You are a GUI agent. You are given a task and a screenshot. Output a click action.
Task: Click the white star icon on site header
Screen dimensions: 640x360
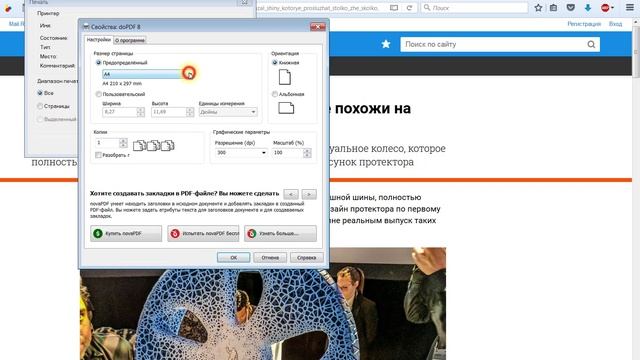tap(386, 44)
